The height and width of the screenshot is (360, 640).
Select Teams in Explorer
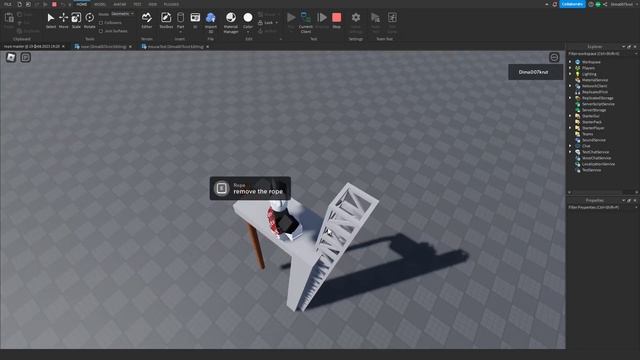coord(587,134)
